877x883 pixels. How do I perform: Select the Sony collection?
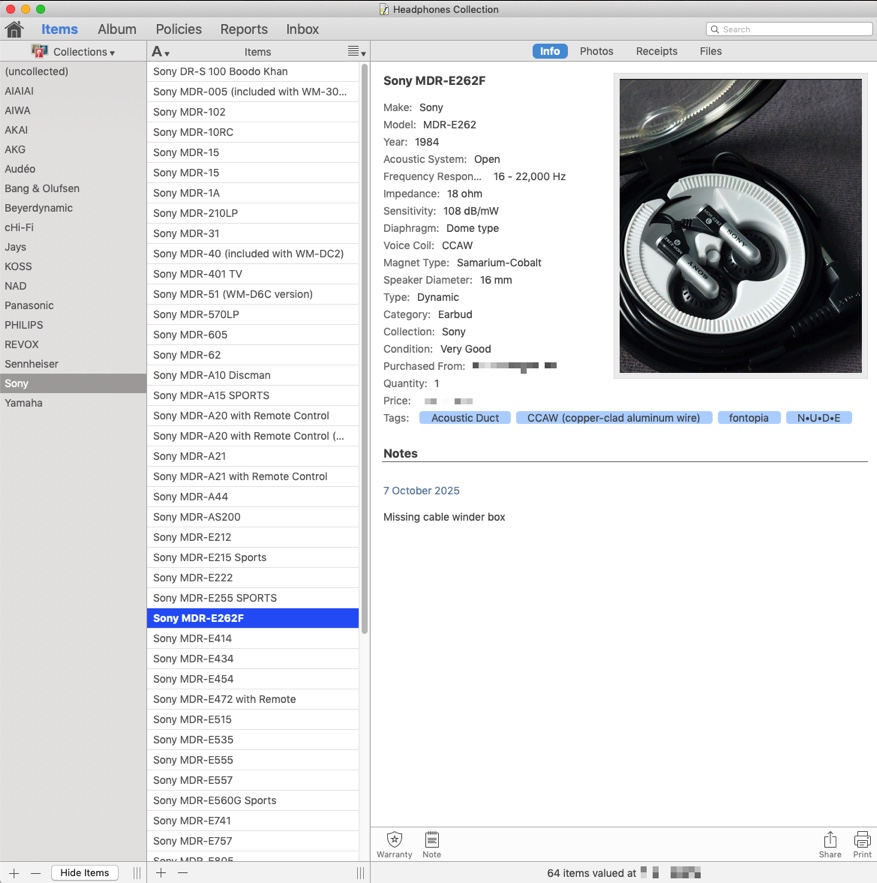coord(73,383)
